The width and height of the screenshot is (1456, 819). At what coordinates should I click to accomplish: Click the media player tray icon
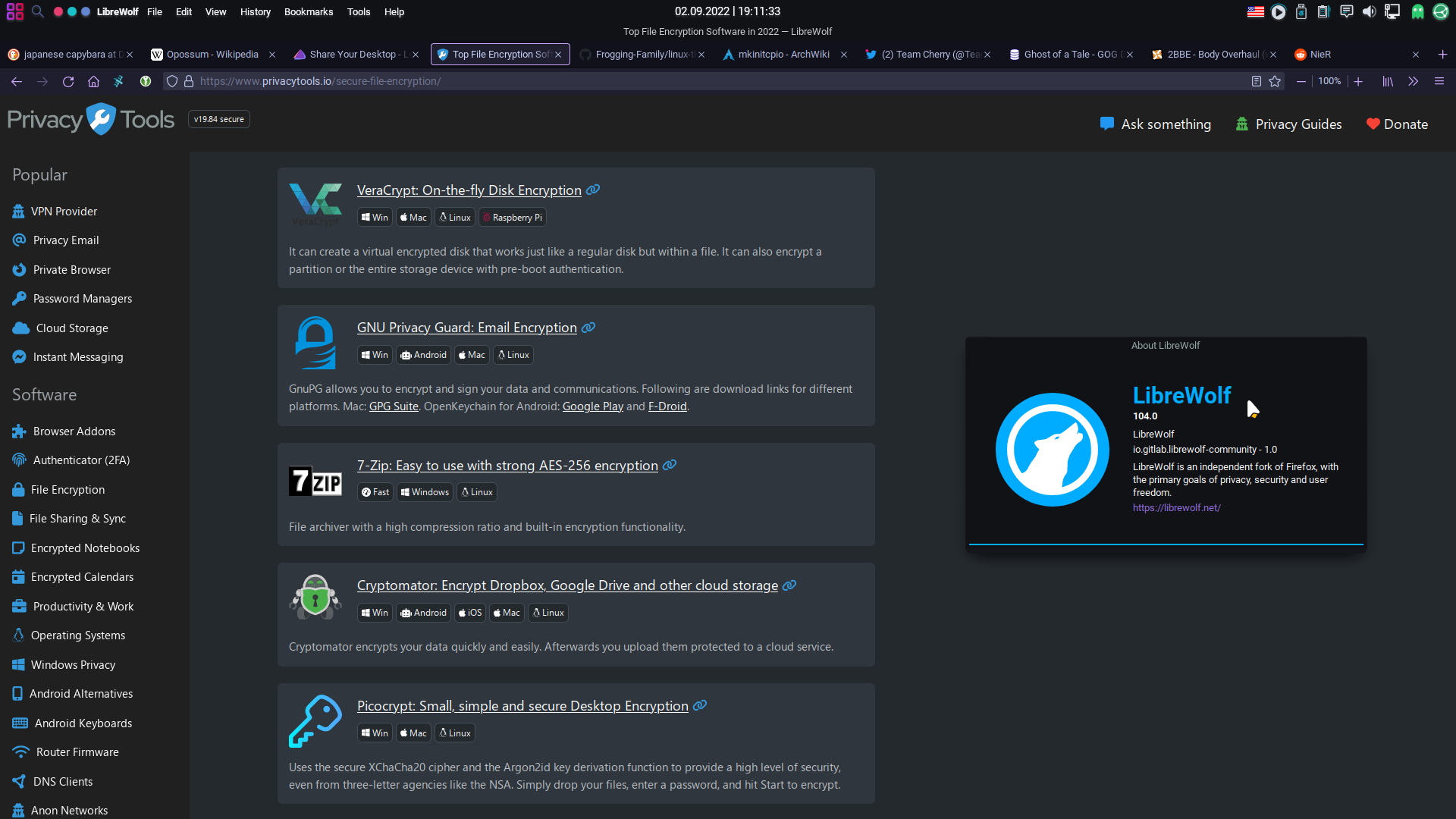tap(1279, 11)
